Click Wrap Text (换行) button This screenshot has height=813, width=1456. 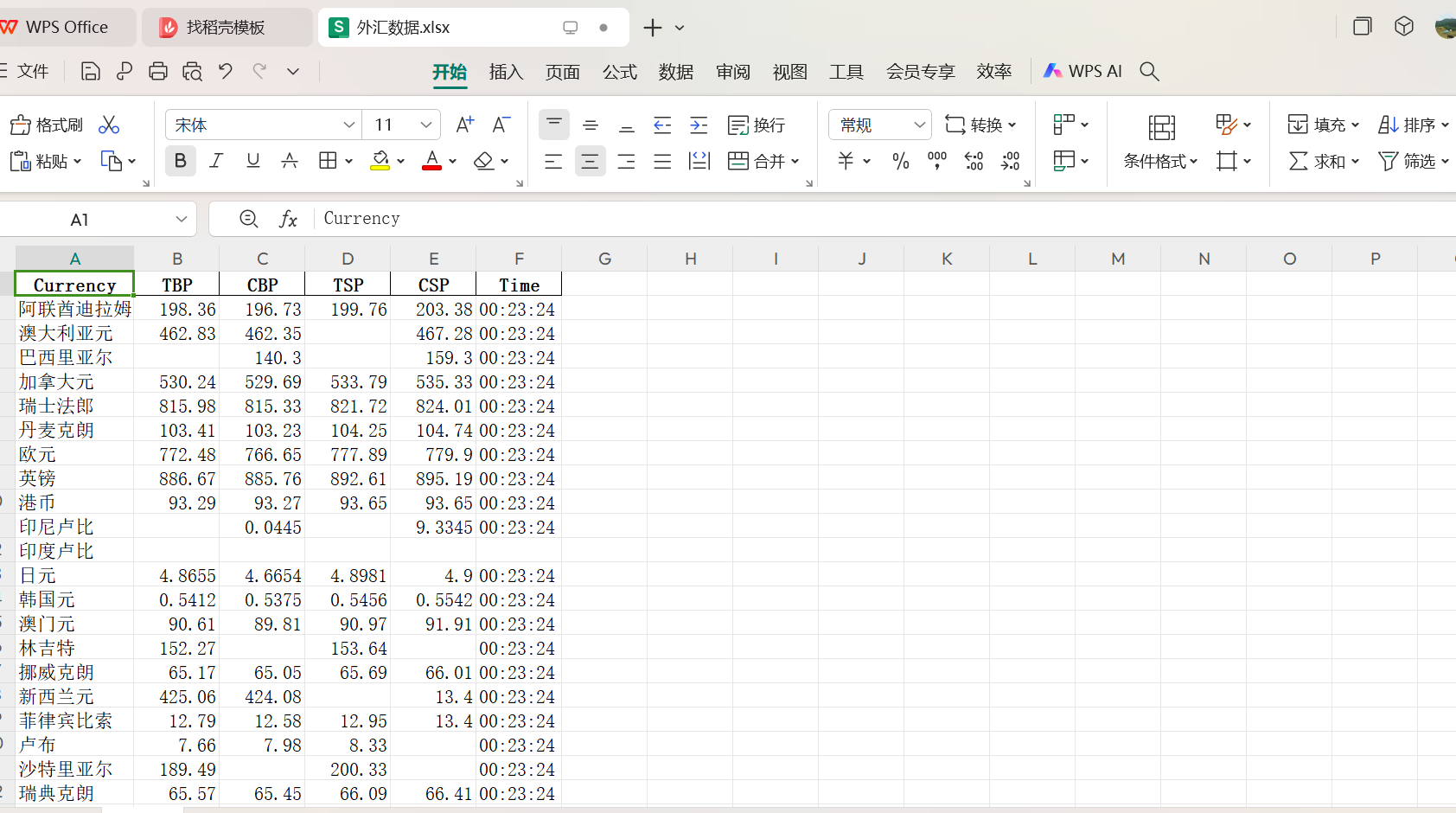coord(757,125)
